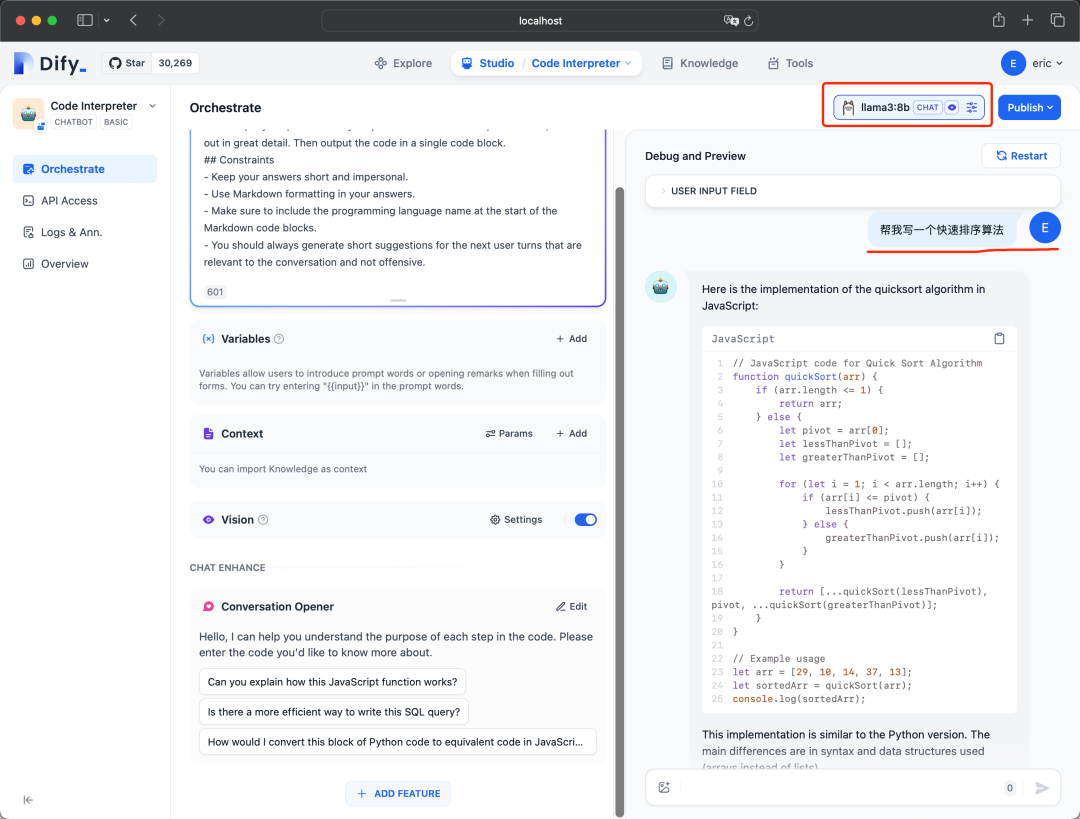Switch to the Studio tab
This screenshot has height=819, width=1080.
click(488, 63)
